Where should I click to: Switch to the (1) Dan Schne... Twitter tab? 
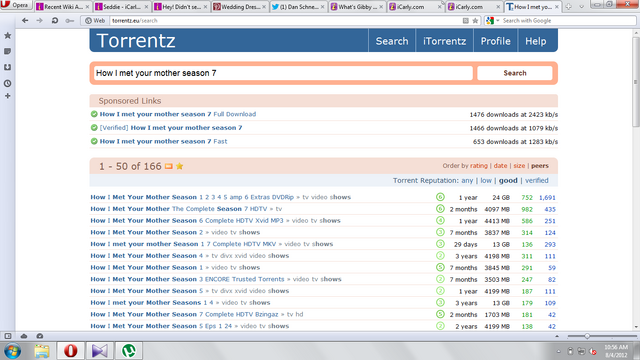[x=298, y=7]
